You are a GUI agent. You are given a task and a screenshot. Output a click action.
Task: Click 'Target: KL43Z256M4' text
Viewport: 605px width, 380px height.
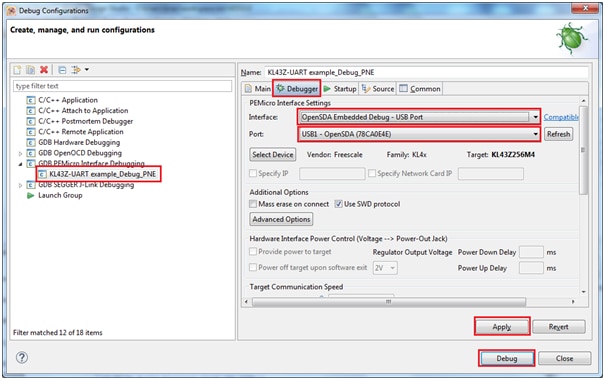tap(501, 155)
